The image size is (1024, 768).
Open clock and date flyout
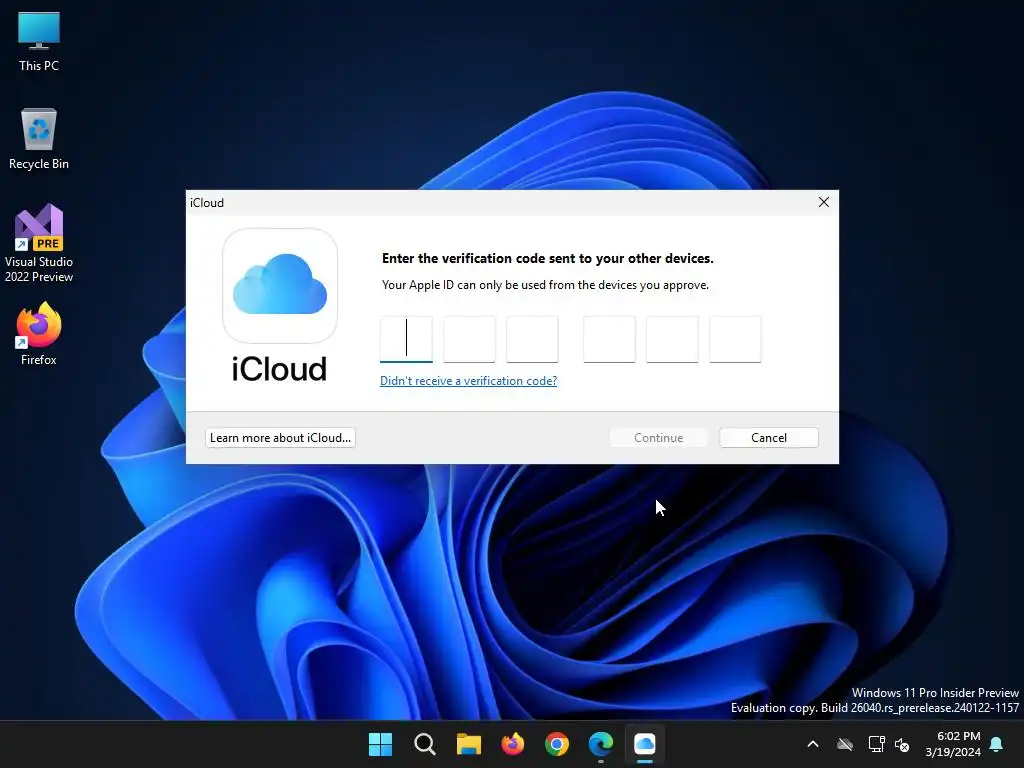[x=953, y=744]
